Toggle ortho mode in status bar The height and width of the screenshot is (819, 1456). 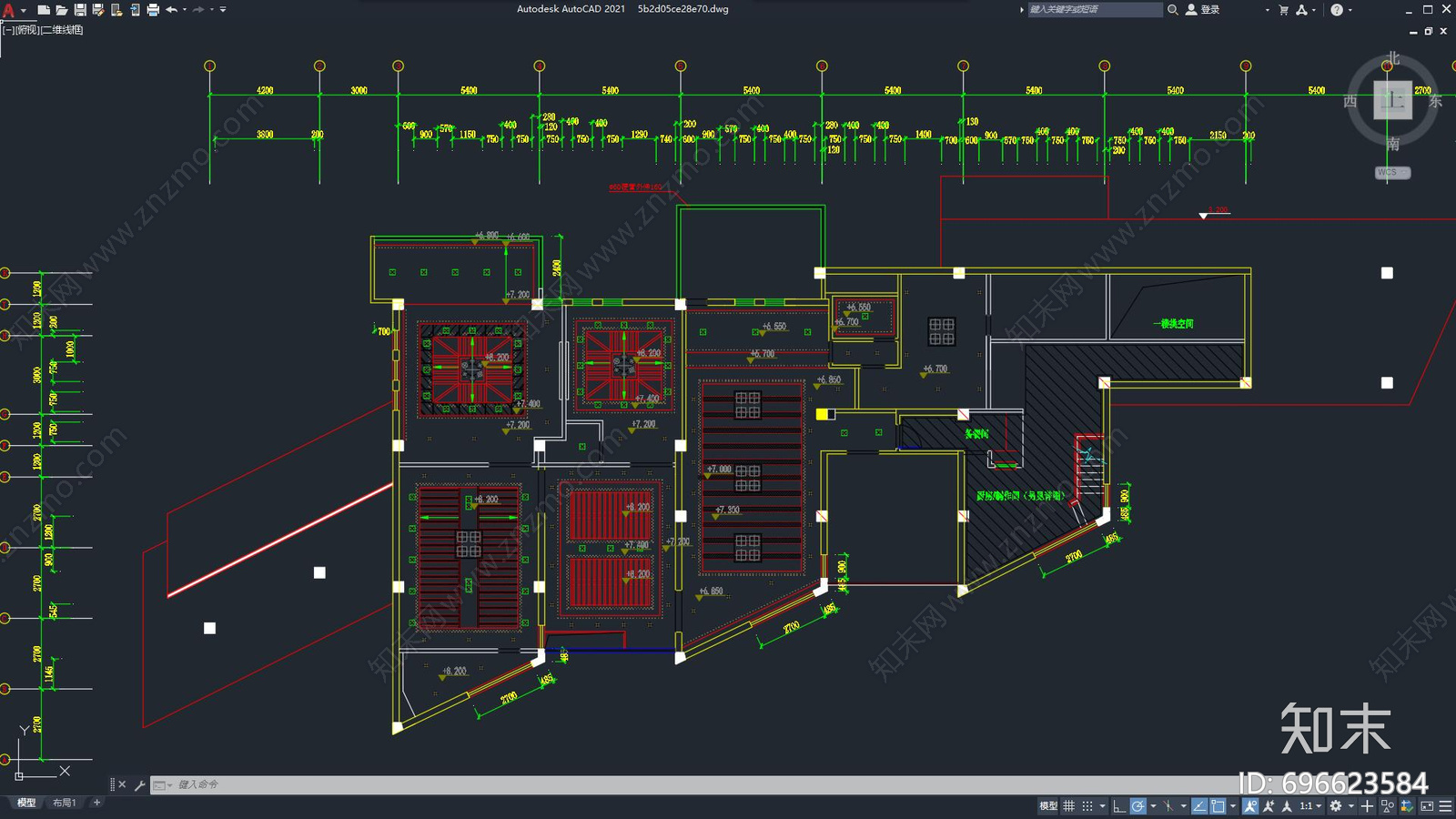point(1119,805)
